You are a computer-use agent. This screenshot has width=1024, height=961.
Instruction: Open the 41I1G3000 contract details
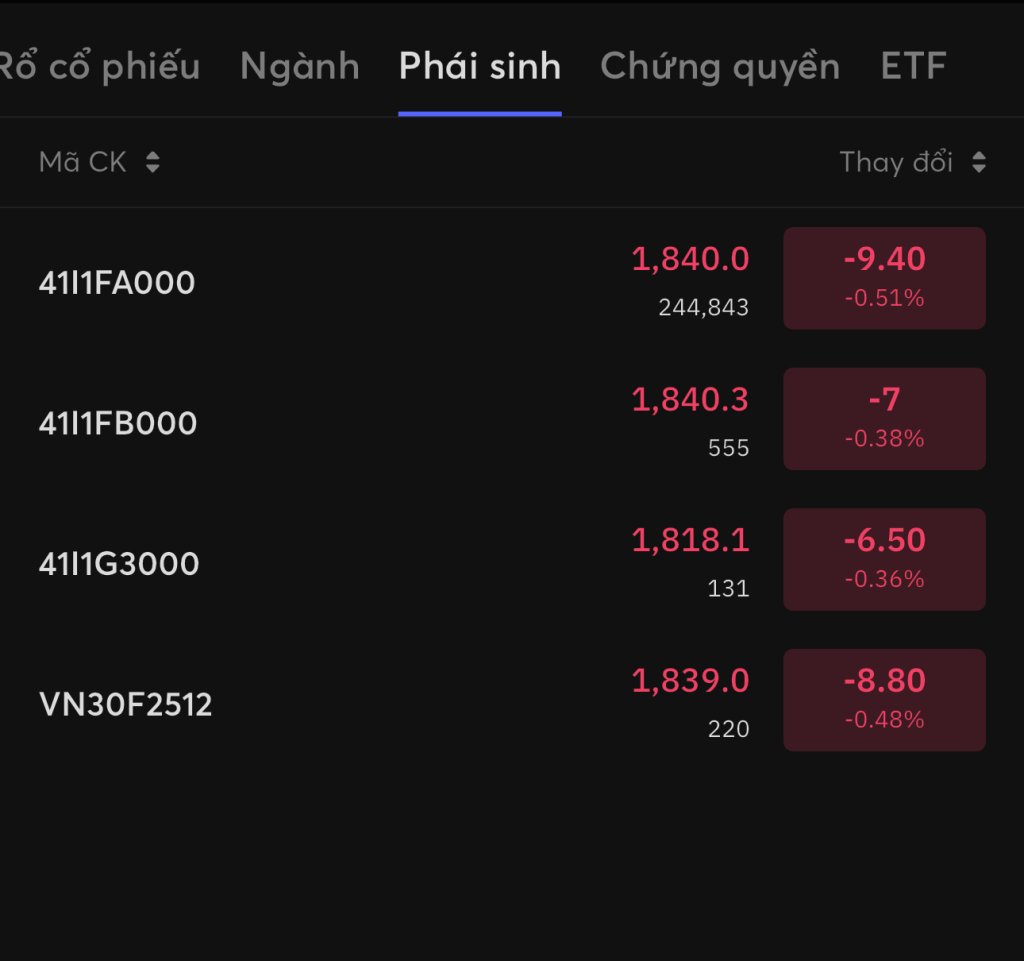coord(119,565)
